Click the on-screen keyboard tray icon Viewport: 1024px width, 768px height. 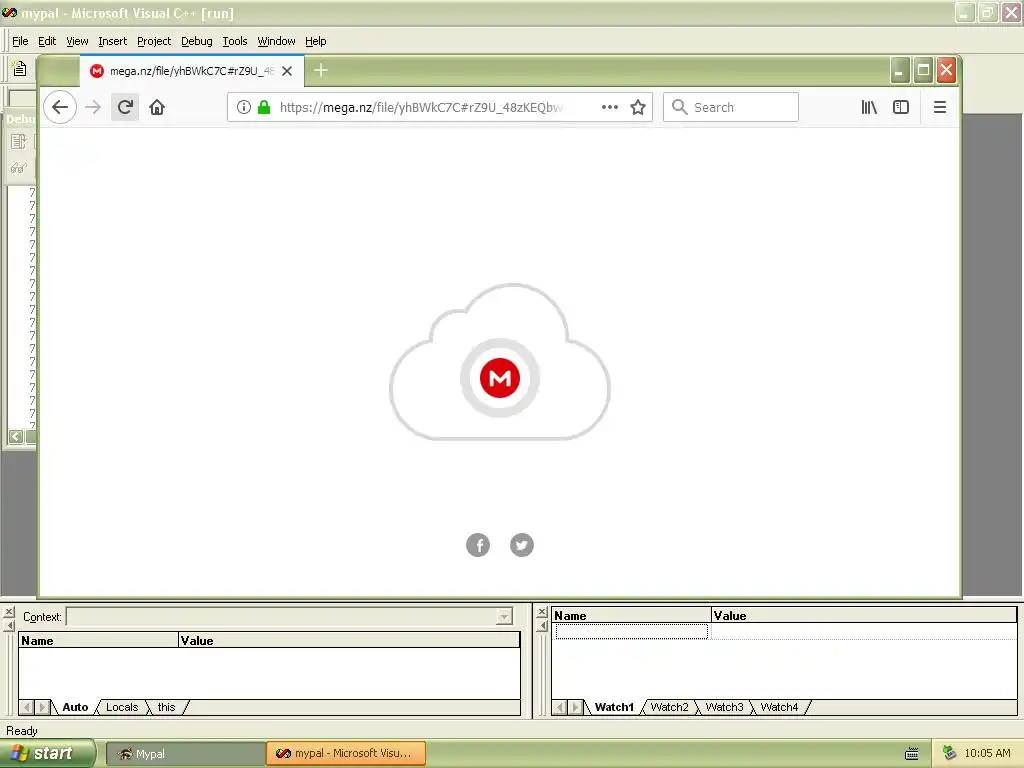(x=912, y=754)
